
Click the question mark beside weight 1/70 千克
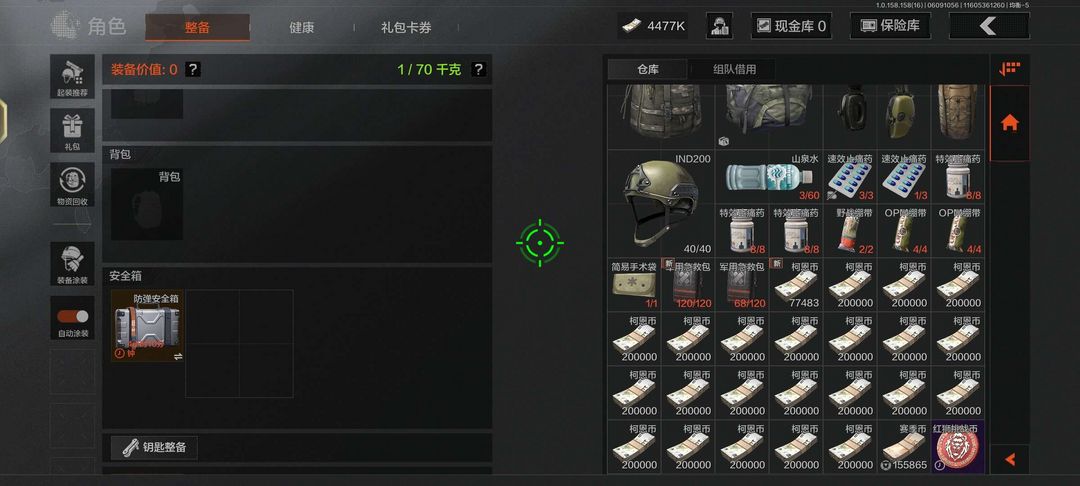[x=478, y=69]
